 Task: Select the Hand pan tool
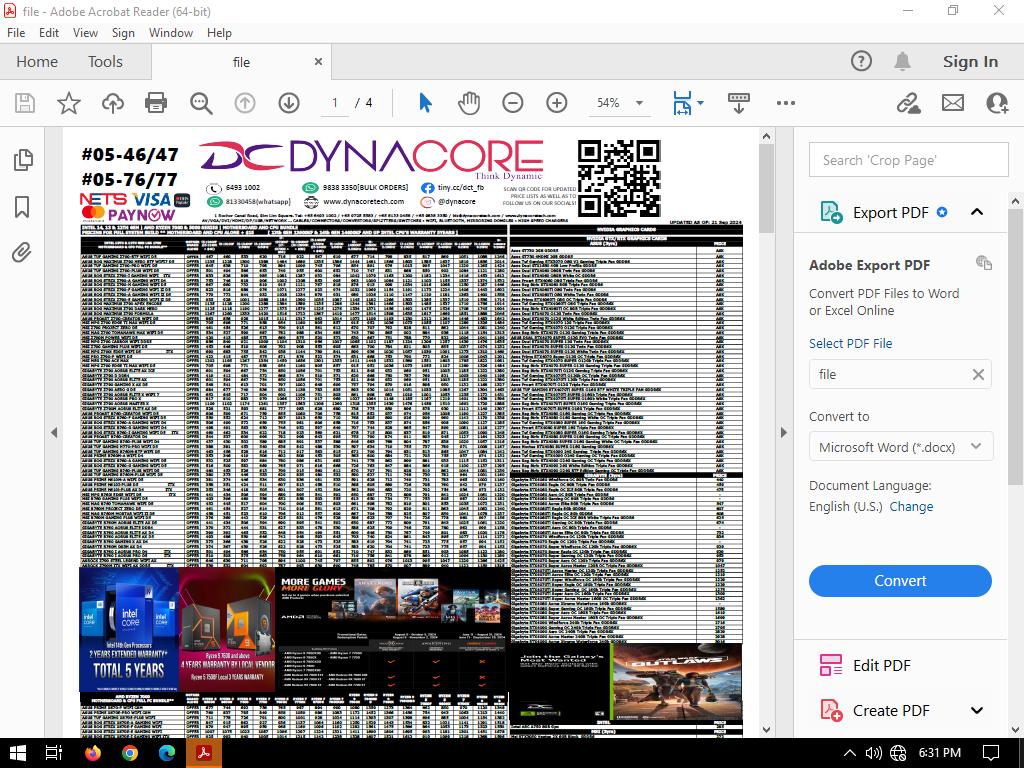469,103
